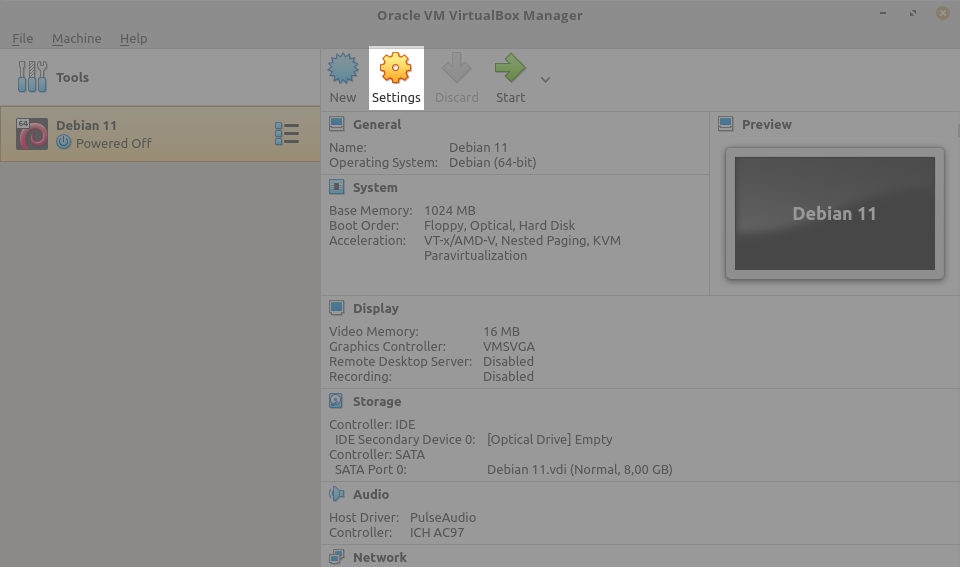The height and width of the screenshot is (567, 960).
Task: Expand the Start button dropdown arrow
Action: (546, 80)
